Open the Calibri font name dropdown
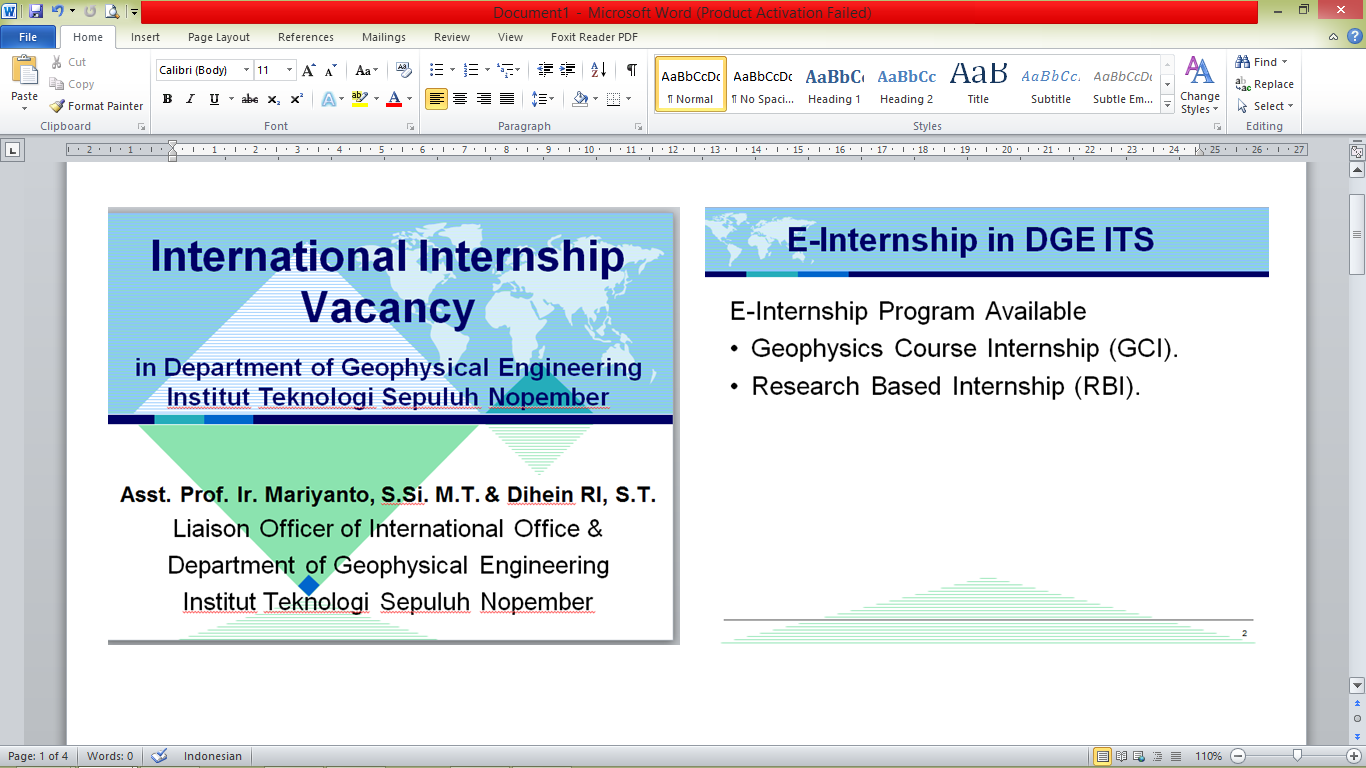The height and width of the screenshot is (768, 1366). tap(246, 70)
